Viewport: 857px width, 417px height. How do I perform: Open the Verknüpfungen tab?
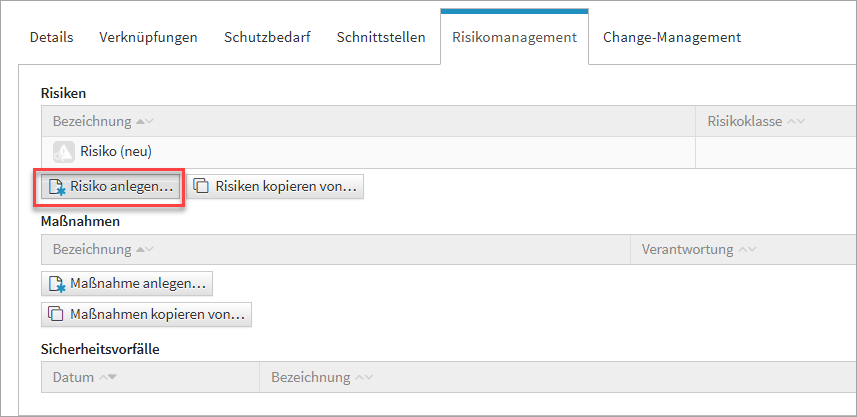pos(148,38)
